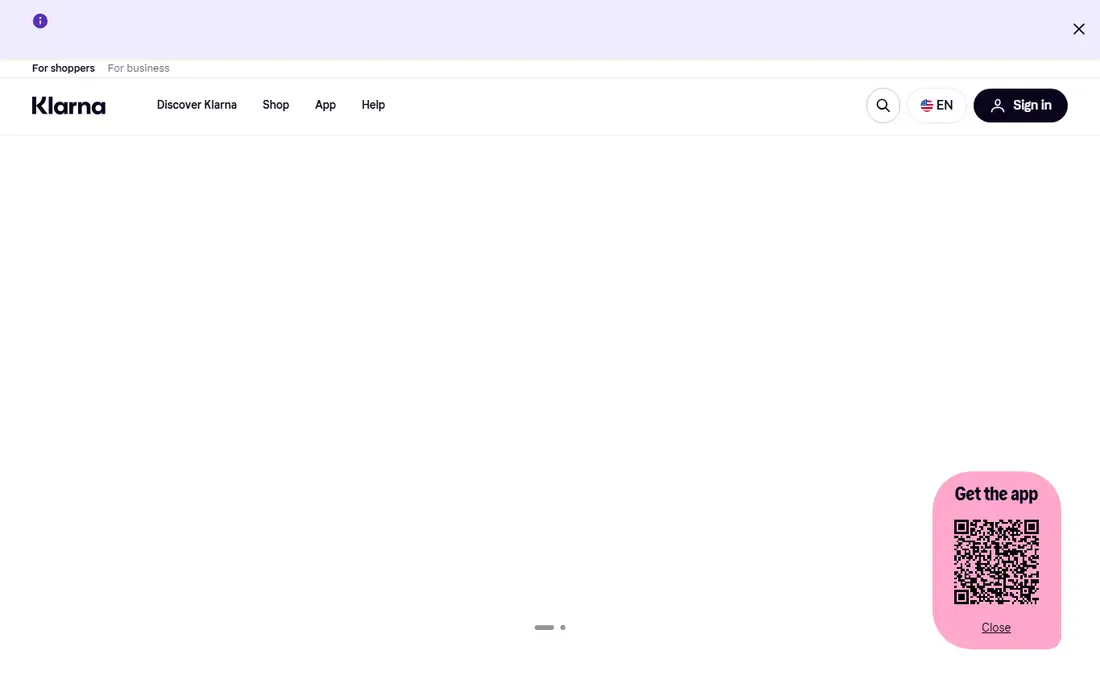Switch to For shoppers tab
The image size is (1100, 688).
[x=63, y=68]
